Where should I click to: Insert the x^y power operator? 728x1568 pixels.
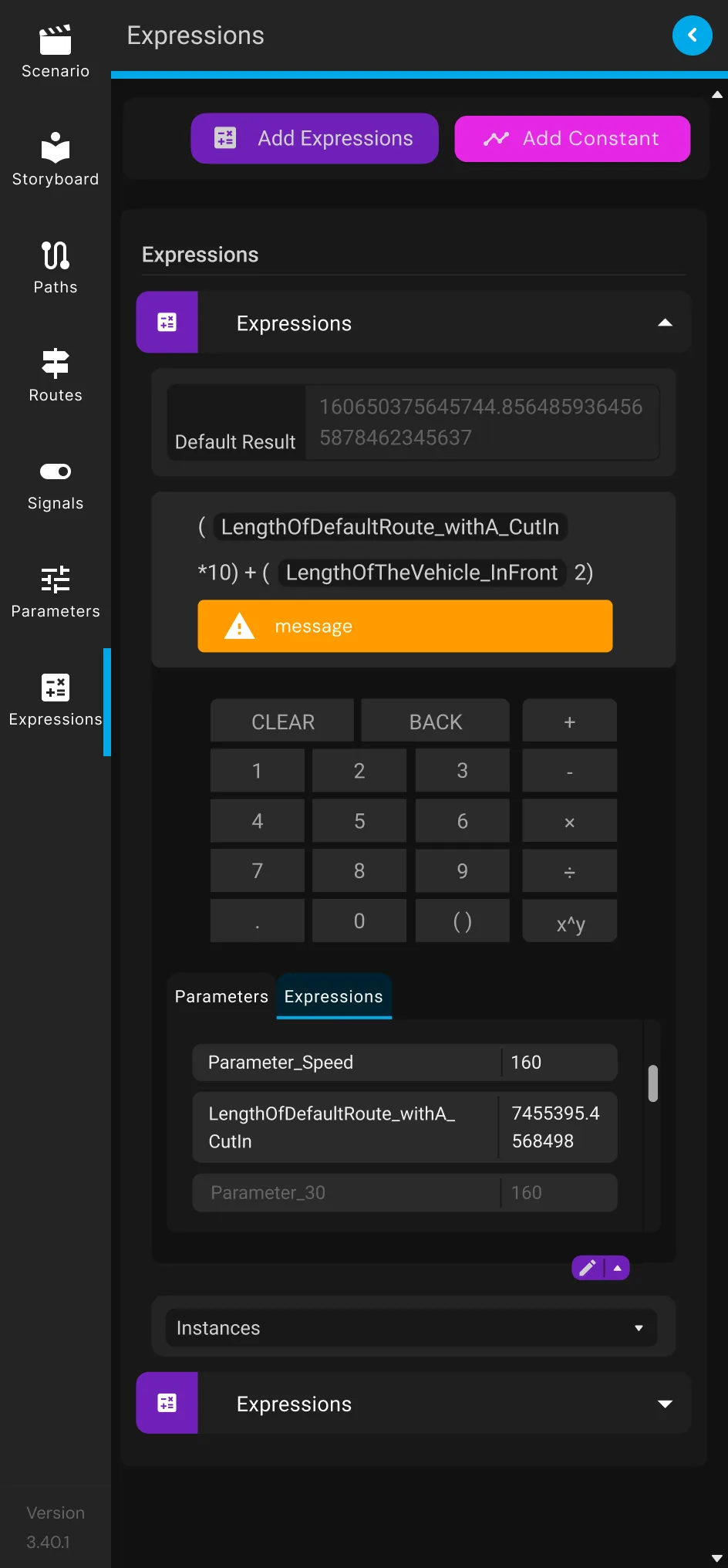click(x=570, y=921)
